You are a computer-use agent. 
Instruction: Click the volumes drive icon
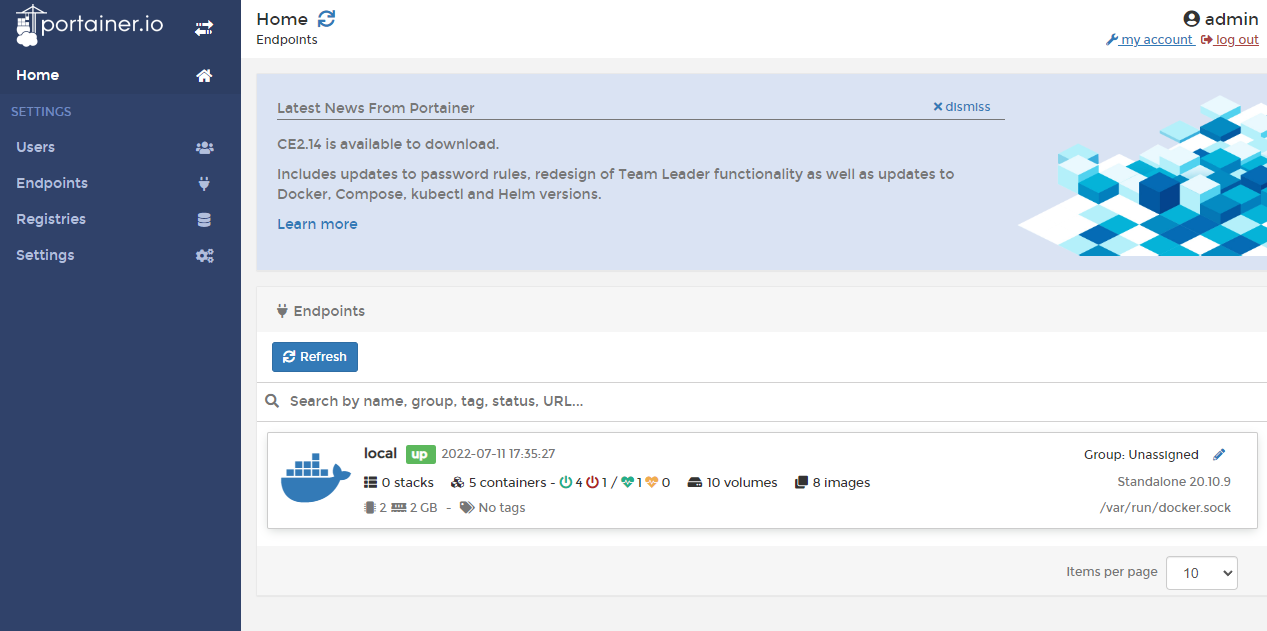(x=695, y=482)
